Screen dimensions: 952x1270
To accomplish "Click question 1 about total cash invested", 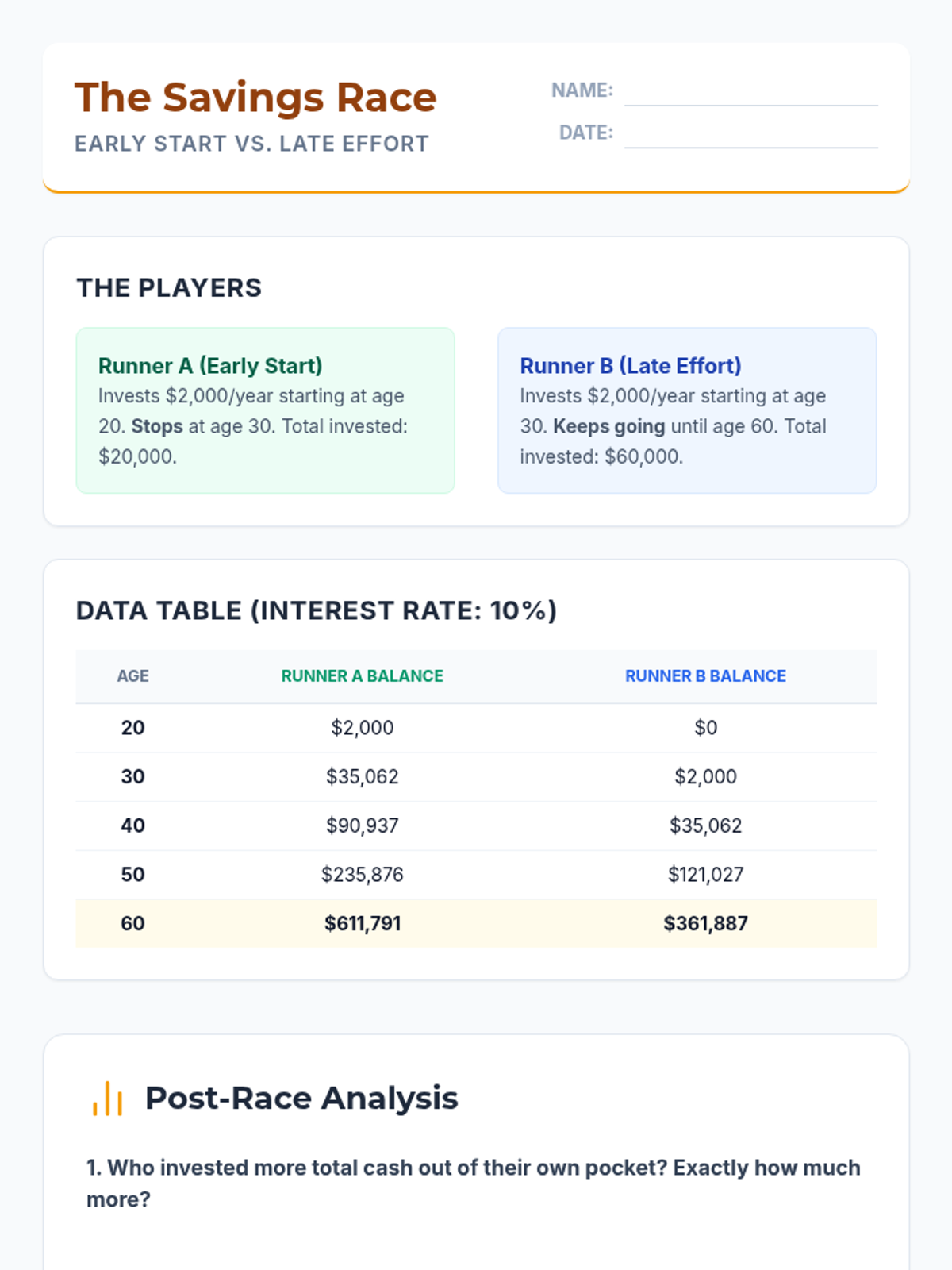I will pyautogui.click(x=474, y=1183).
